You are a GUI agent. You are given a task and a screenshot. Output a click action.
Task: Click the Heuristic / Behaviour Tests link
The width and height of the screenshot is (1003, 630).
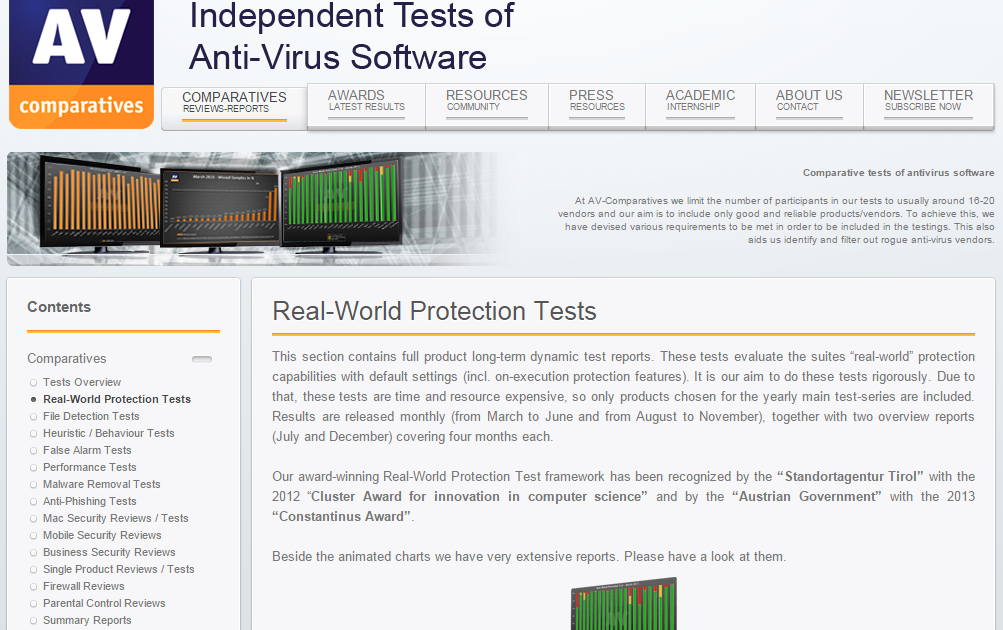click(x=110, y=433)
